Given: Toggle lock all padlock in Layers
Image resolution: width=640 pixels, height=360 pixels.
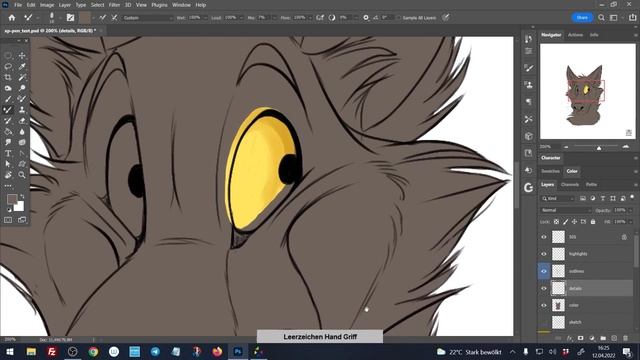Looking at the screenshot, I should [x=593, y=222].
